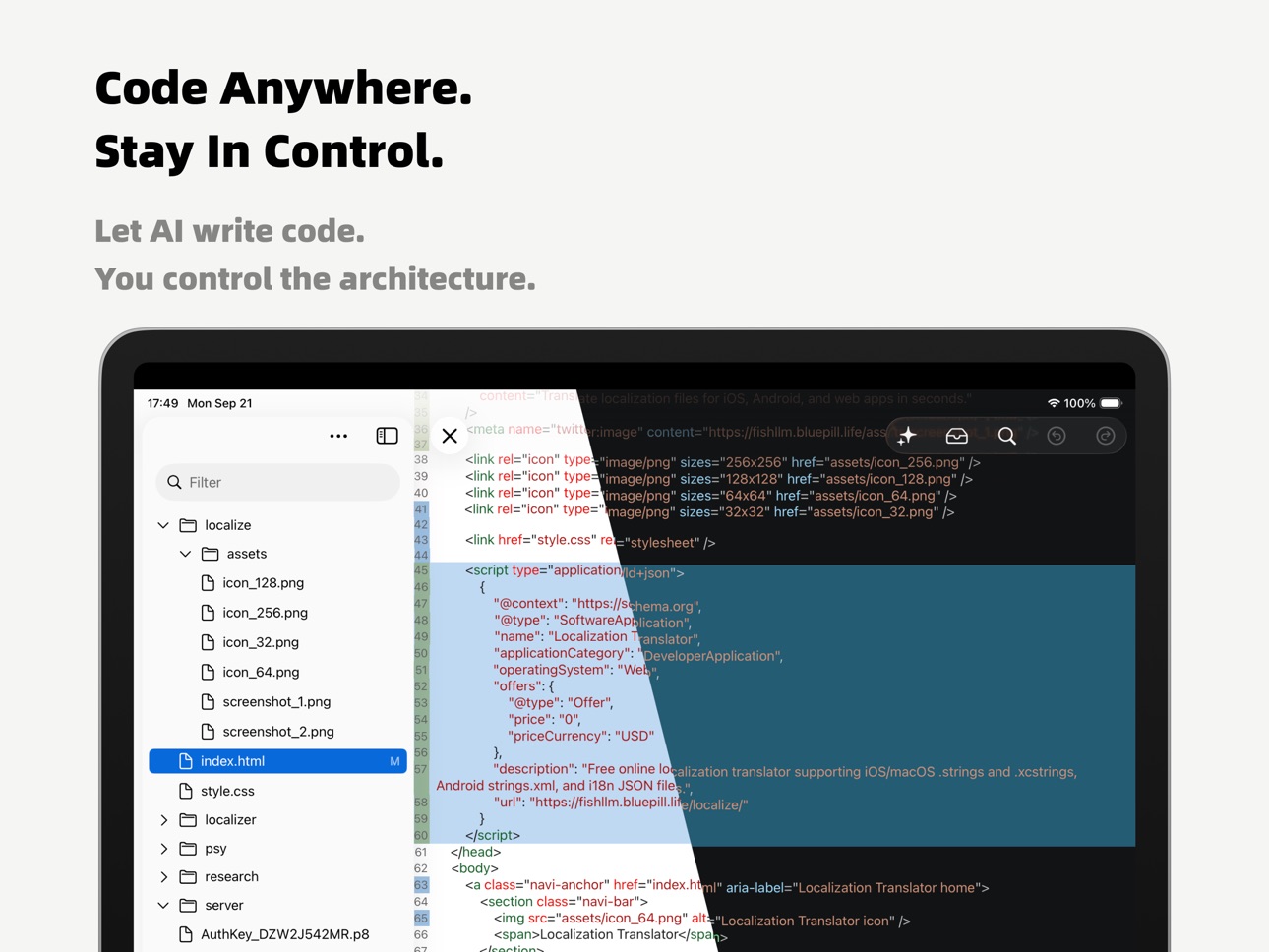The width and height of the screenshot is (1269, 952).
Task: Open screenshot_1.png in the file tree
Action: [x=276, y=701]
